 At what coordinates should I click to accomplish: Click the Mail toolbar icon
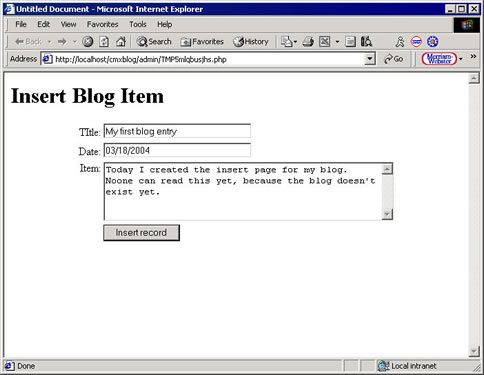click(287, 42)
